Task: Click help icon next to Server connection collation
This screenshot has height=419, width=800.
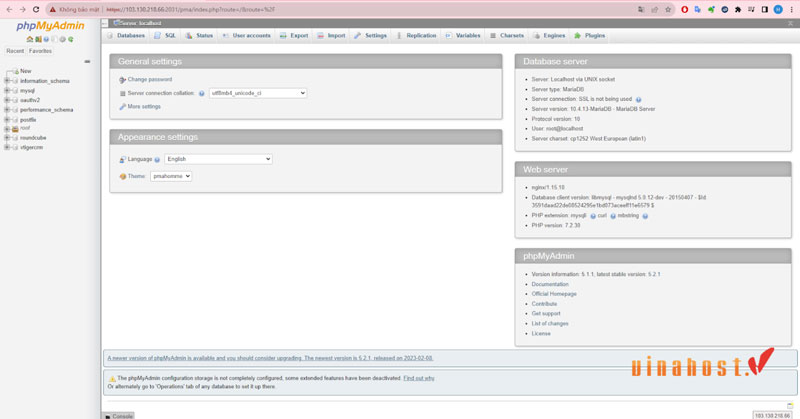Action: click(202, 94)
